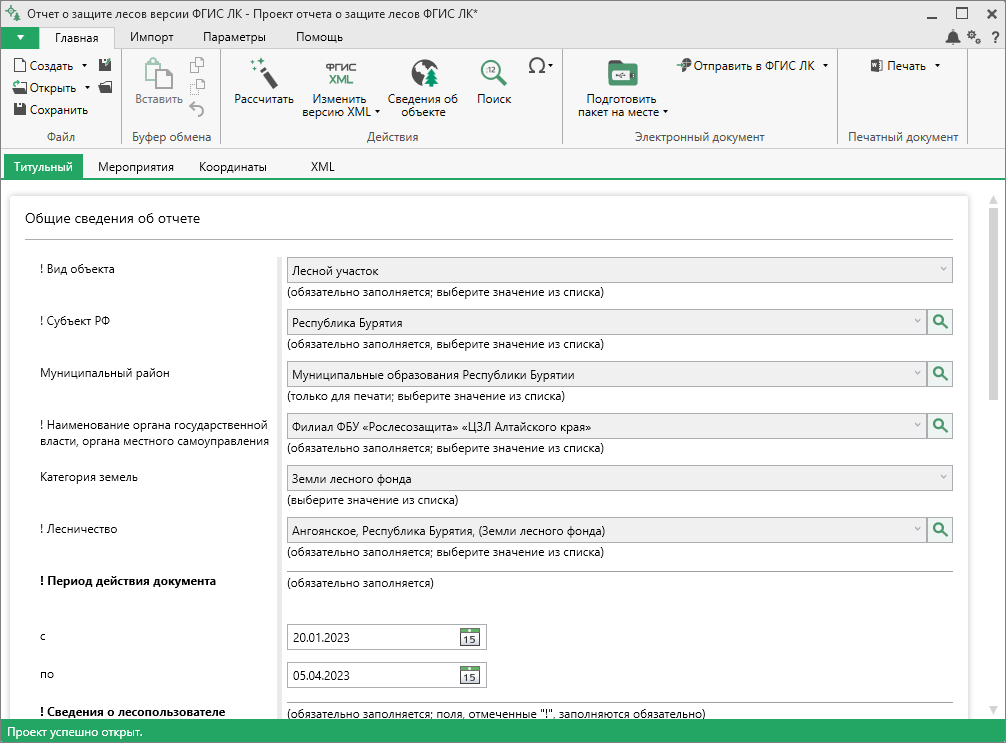Viewport: 1006px width, 743px height.
Task: Open the Поиск magnifier tool
Action: 493,73
